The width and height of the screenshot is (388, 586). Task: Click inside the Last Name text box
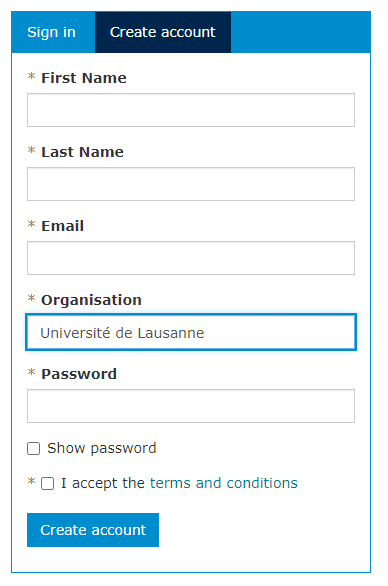pos(191,184)
